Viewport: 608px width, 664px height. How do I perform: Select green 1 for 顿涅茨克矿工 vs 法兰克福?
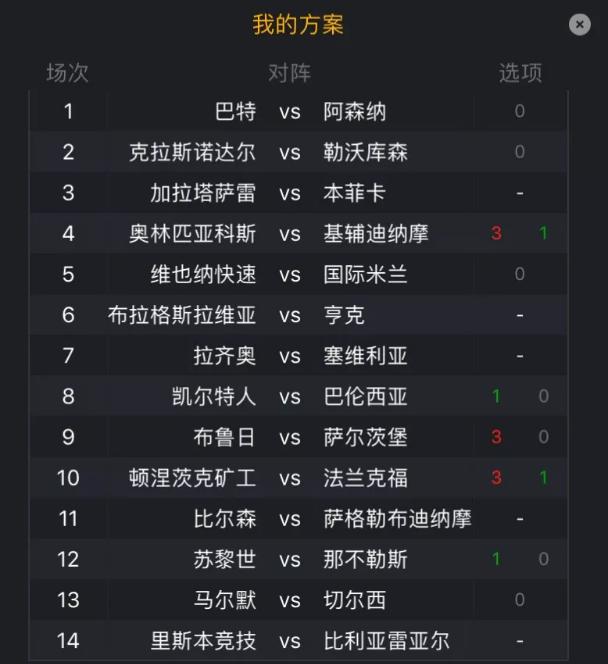pos(544,478)
